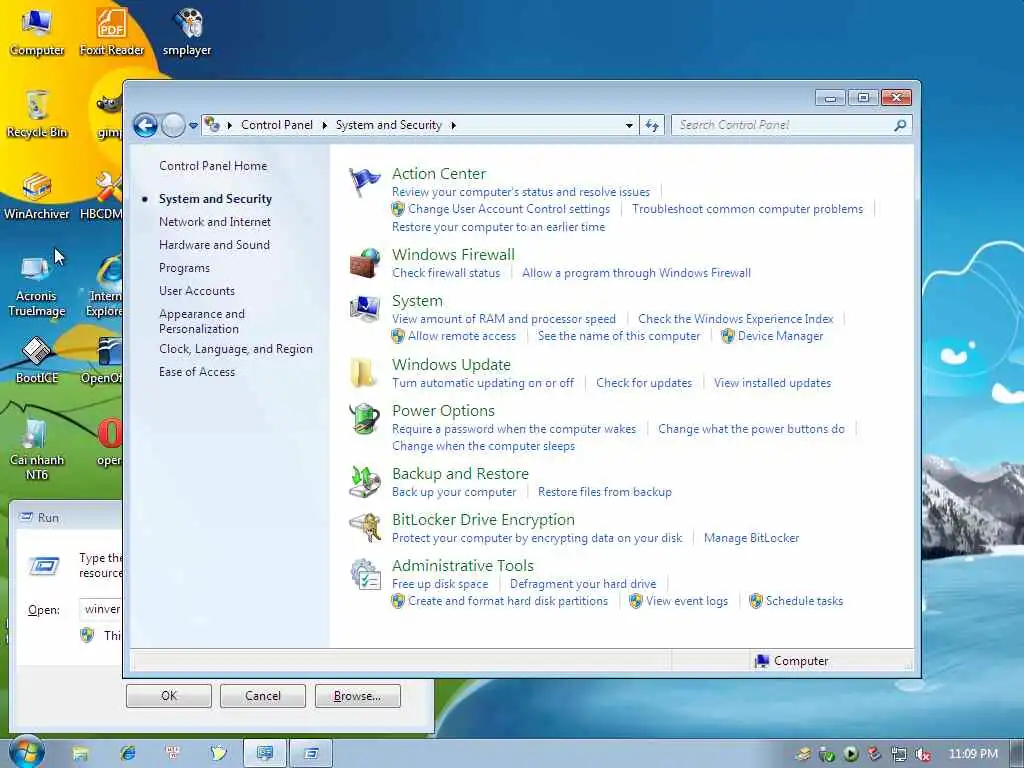Select Ease of Access category
1024x768 pixels.
point(197,372)
